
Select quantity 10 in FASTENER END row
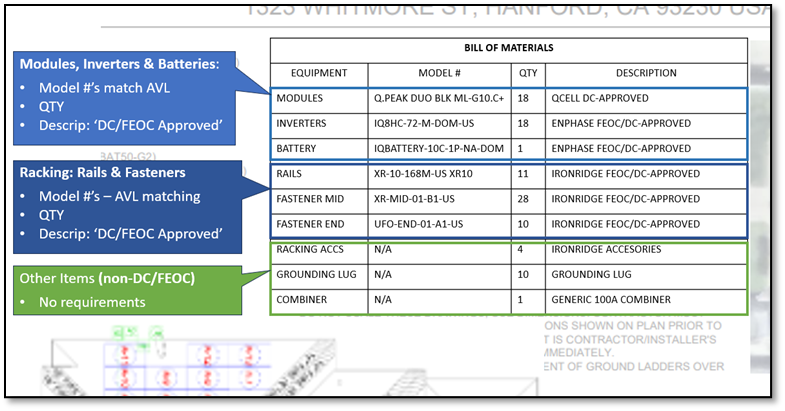click(x=523, y=224)
